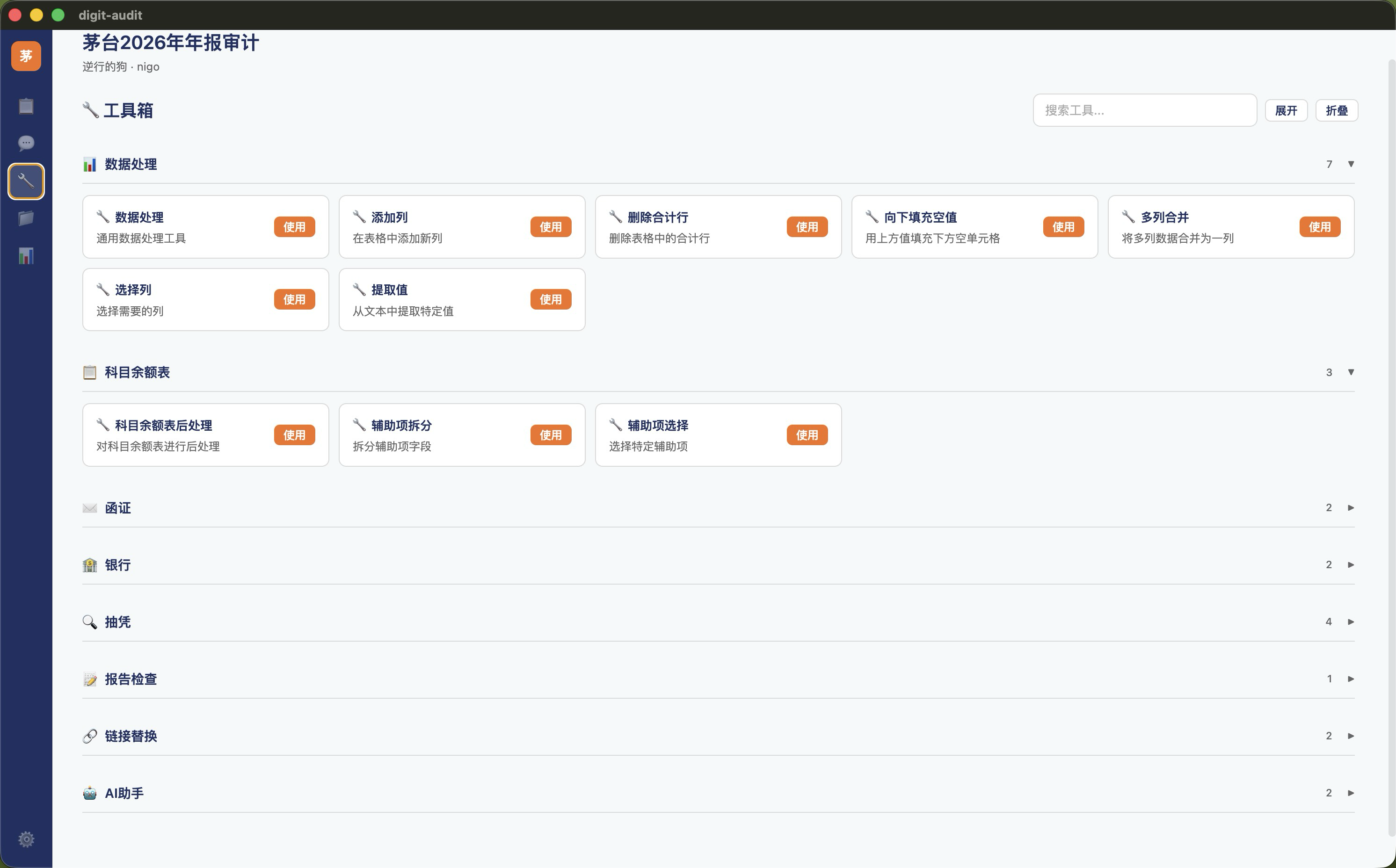Click the 将多列数据合并为一列 description text
1396x868 pixels.
click(x=1178, y=238)
